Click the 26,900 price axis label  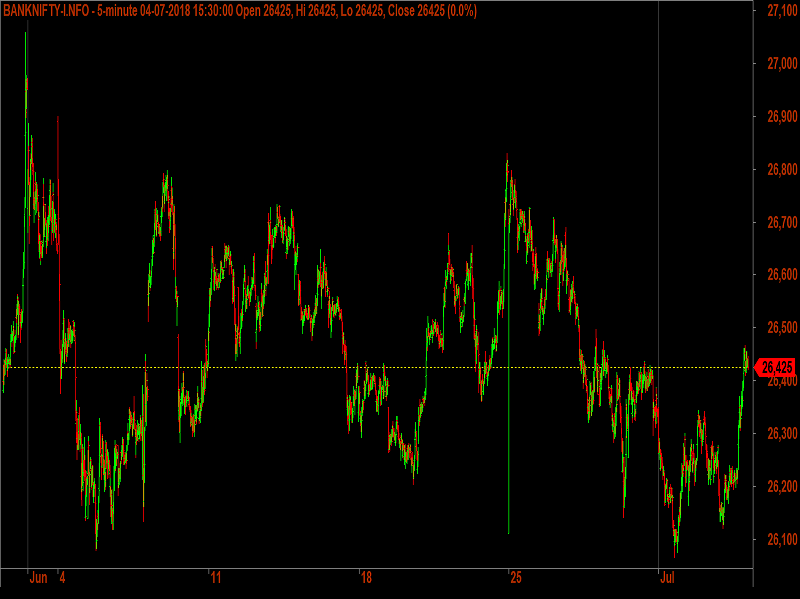tap(782, 116)
